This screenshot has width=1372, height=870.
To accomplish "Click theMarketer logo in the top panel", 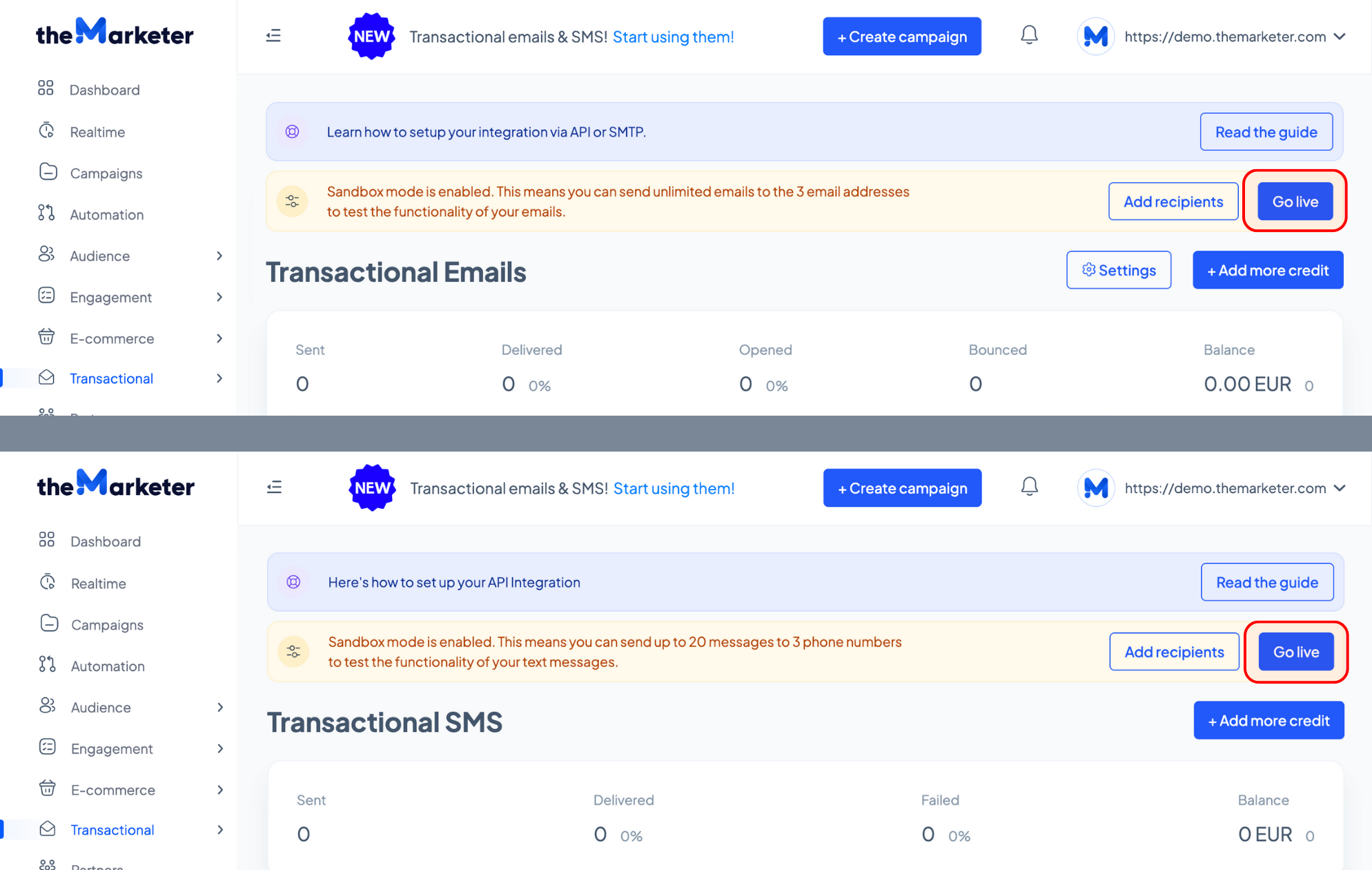I will (x=115, y=33).
